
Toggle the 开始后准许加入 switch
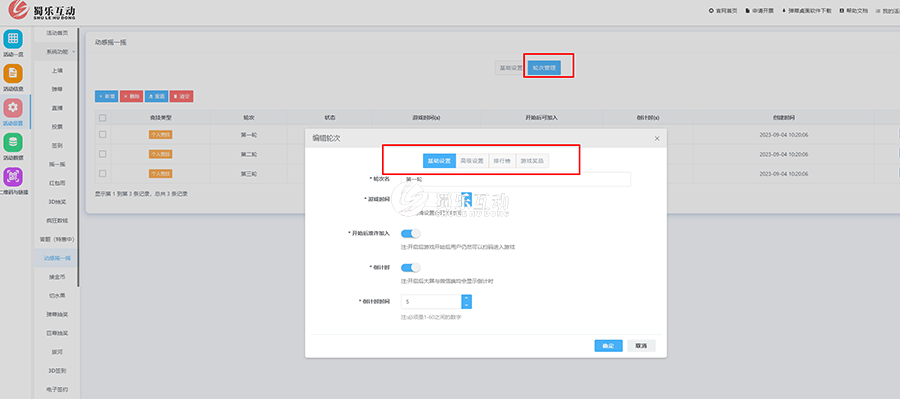(x=411, y=233)
